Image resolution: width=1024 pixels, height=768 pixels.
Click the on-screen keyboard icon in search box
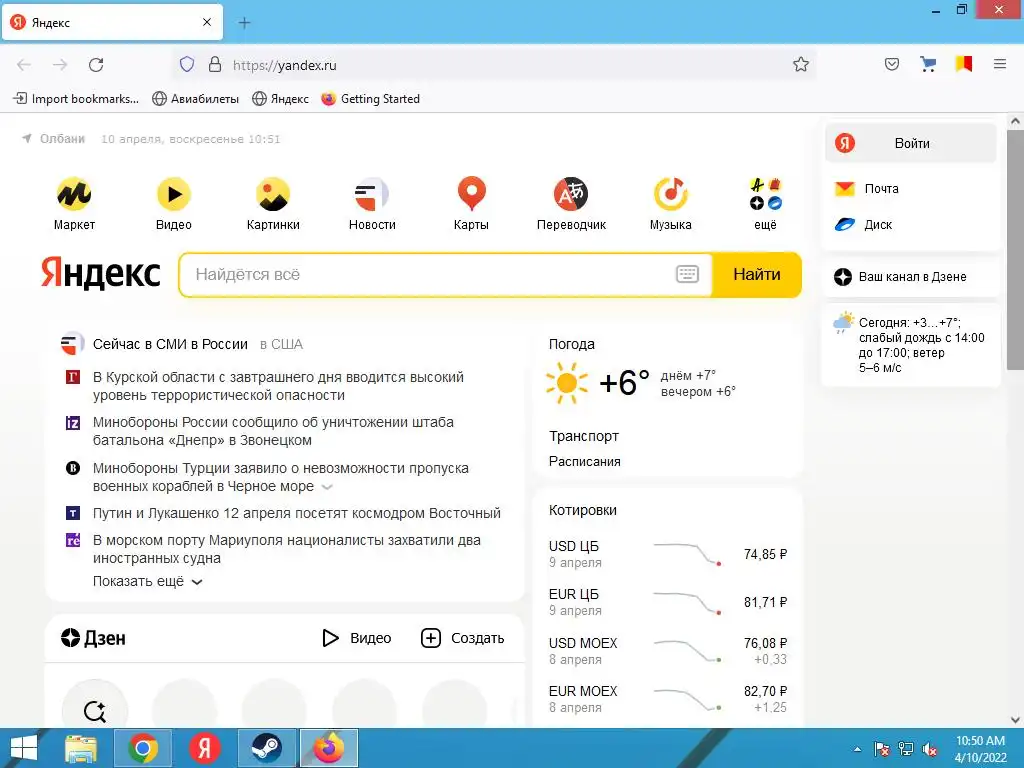[x=687, y=274]
